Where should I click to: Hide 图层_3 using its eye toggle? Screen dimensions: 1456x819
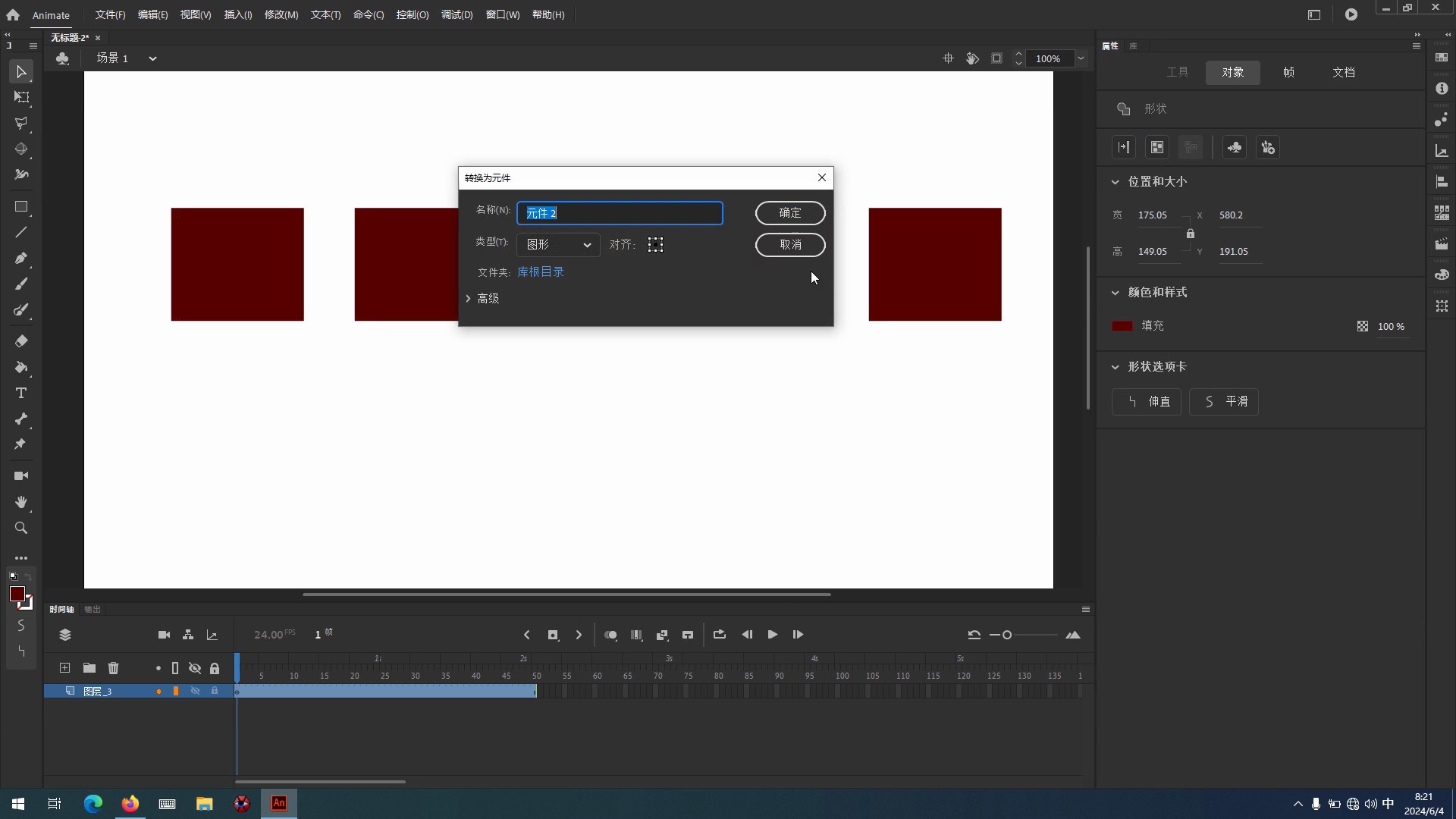195,691
